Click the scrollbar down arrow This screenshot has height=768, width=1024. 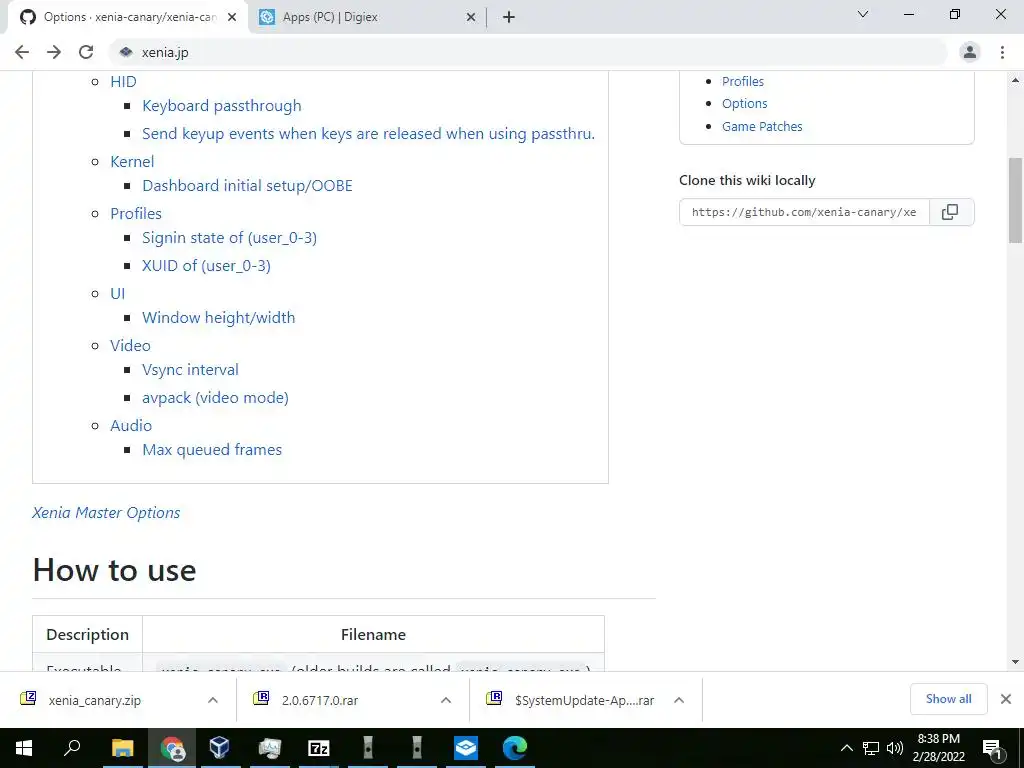(x=1015, y=662)
